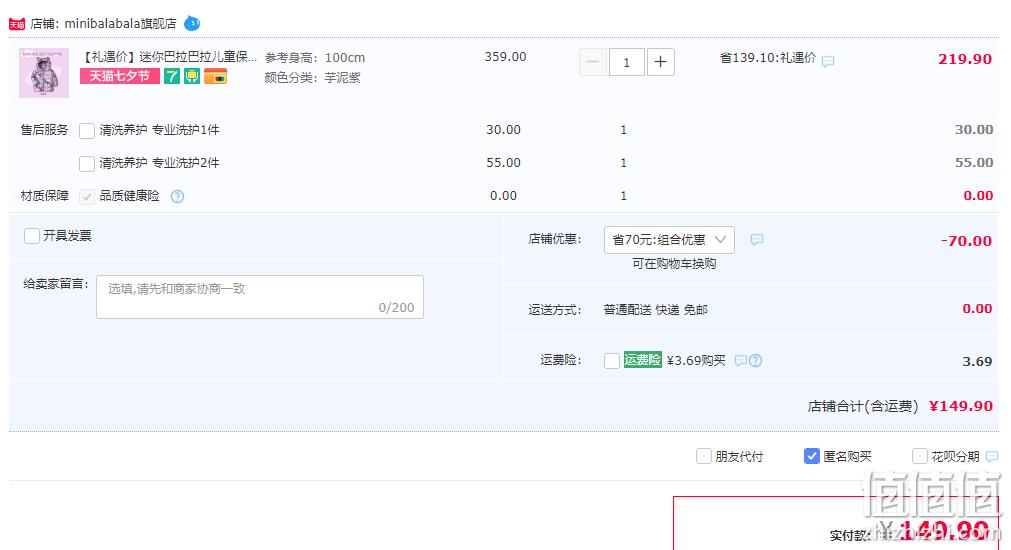Image resolution: width=1011 pixels, height=550 pixels.
Task: Check 清洗养护 专业洗护1件 option
Action: [x=87, y=130]
